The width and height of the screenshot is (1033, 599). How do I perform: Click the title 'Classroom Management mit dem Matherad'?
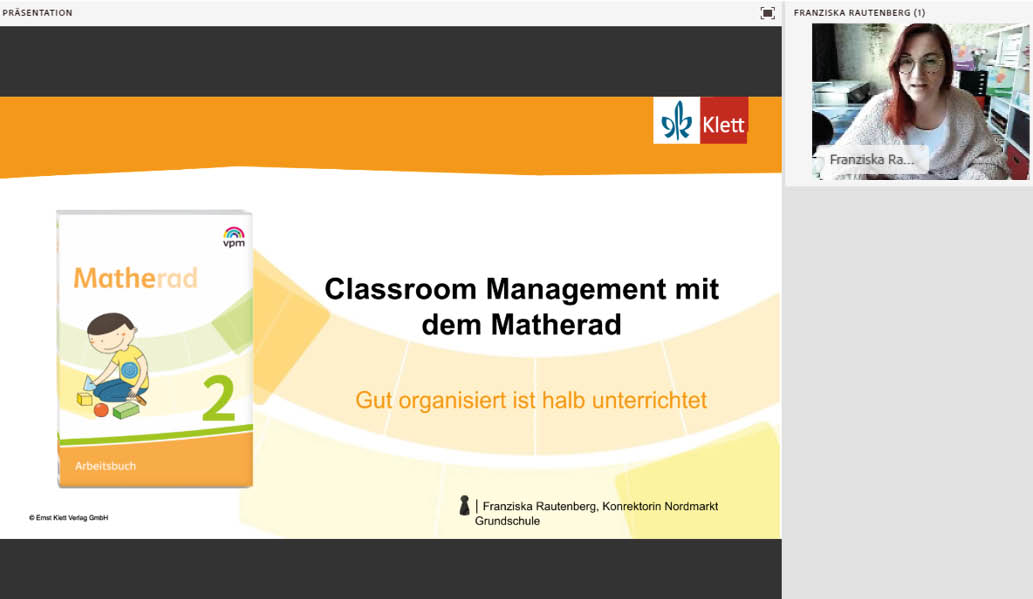tap(521, 306)
